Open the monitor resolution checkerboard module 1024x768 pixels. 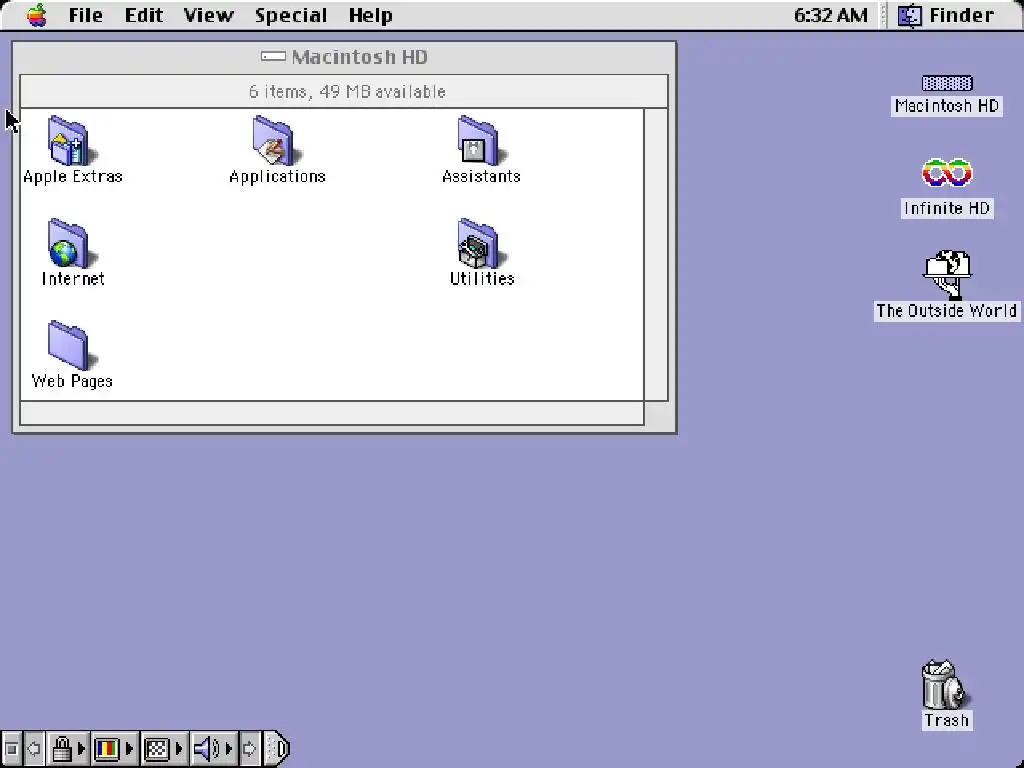click(163, 749)
